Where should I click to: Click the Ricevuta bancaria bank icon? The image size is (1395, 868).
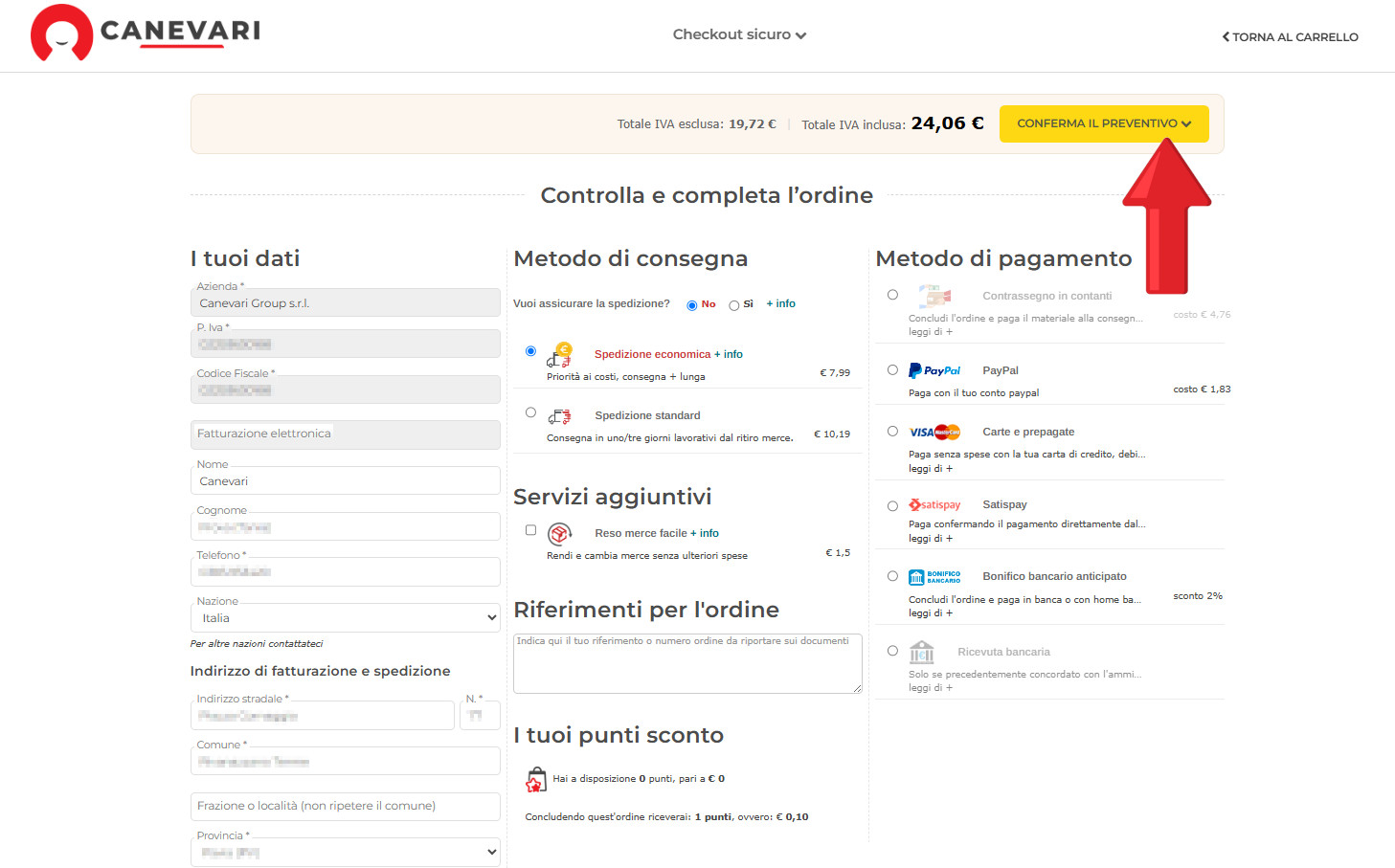(x=922, y=652)
